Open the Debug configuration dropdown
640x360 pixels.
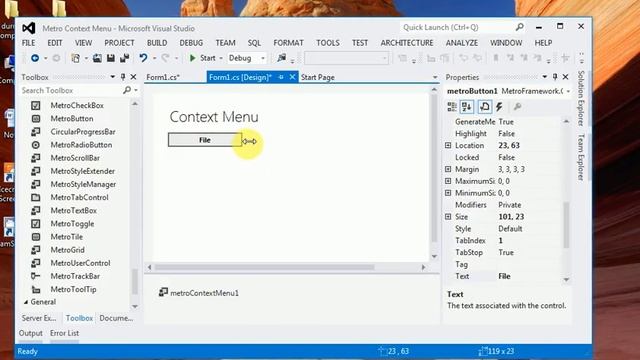[262, 58]
